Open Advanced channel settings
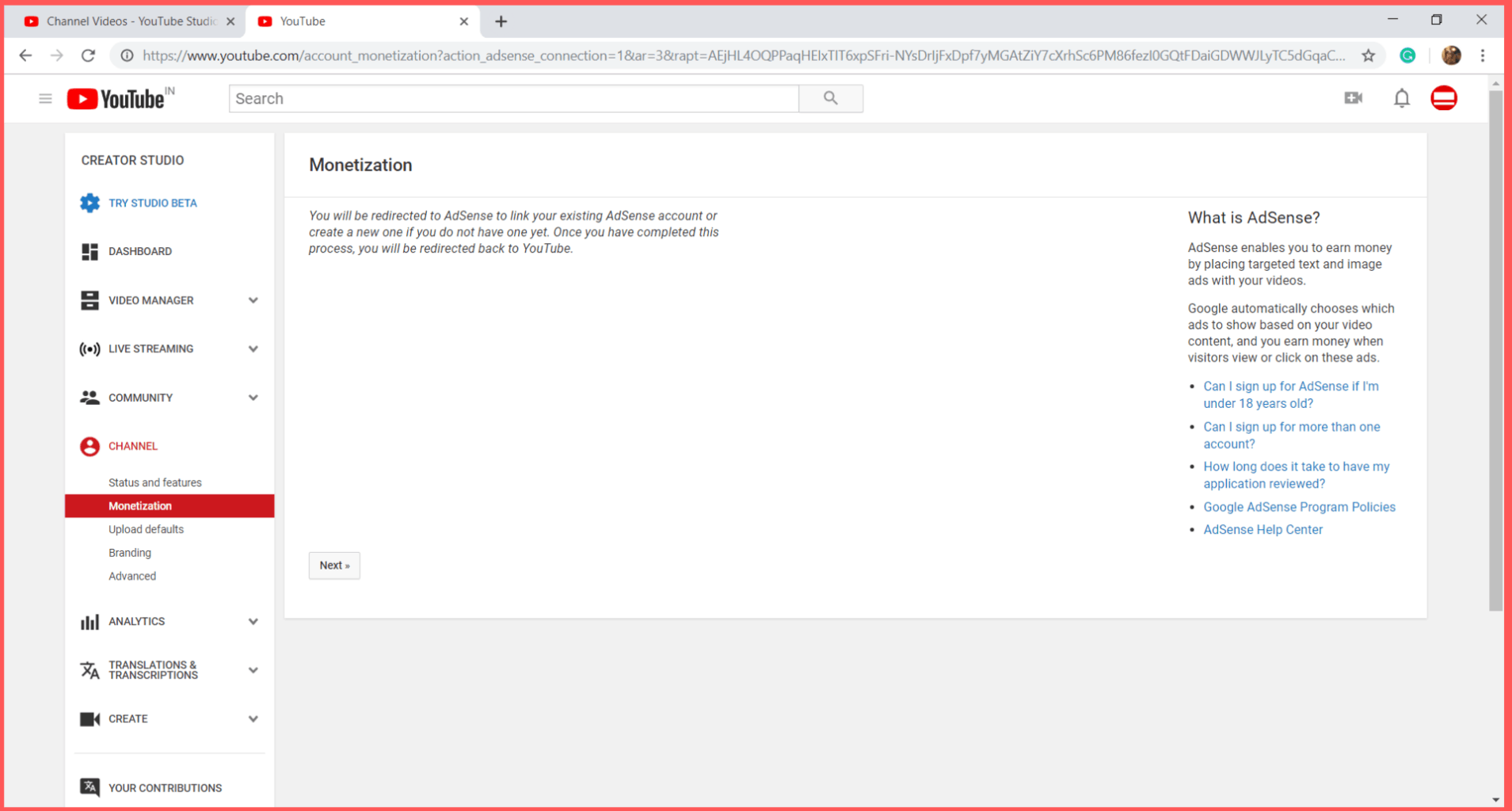The height and width of the screenshot is (811, 1512). point(132,576)
